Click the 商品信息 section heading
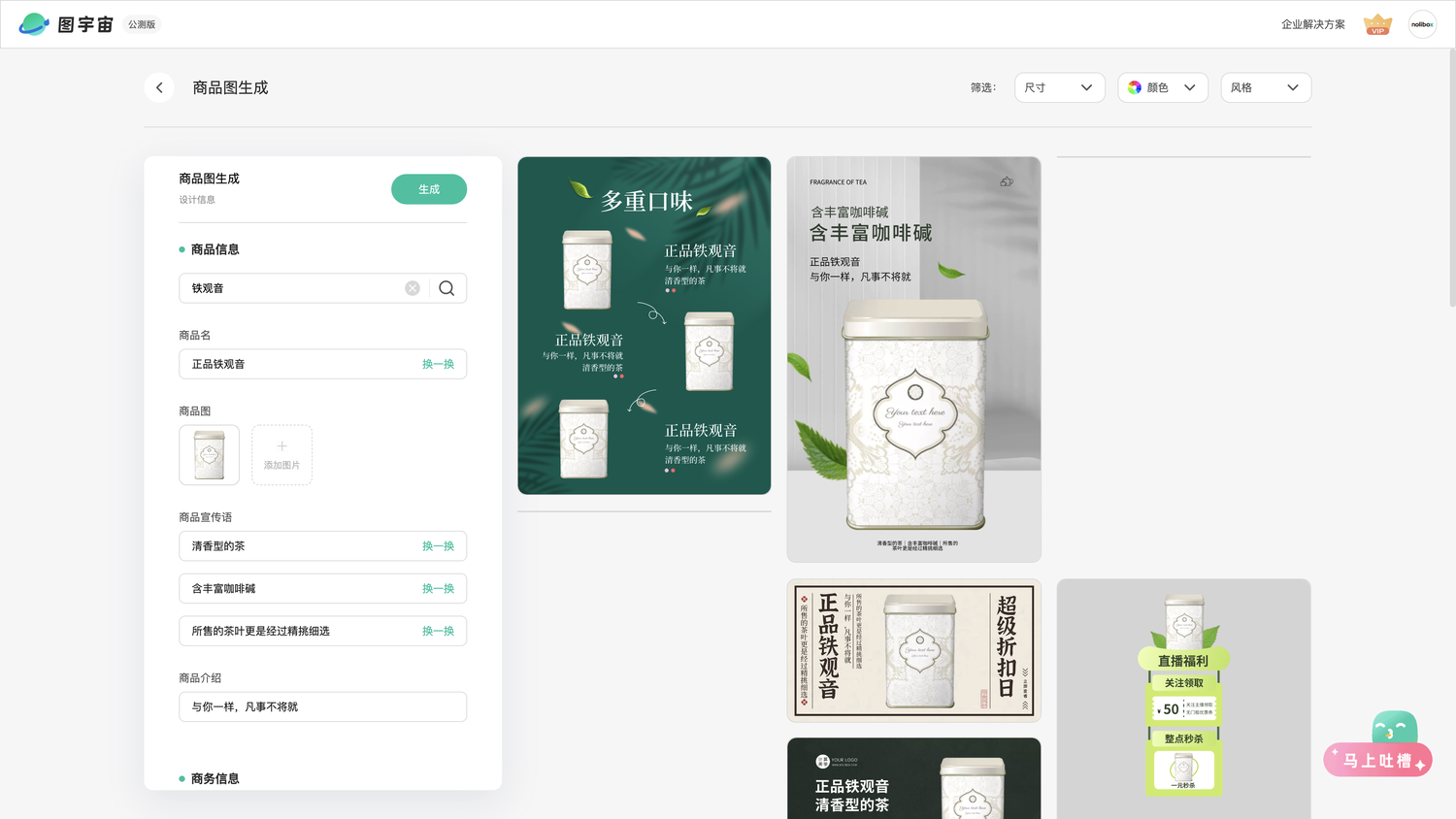Image resolution: width=1456 pixels, height=819 pixels. tap(215, 249)
